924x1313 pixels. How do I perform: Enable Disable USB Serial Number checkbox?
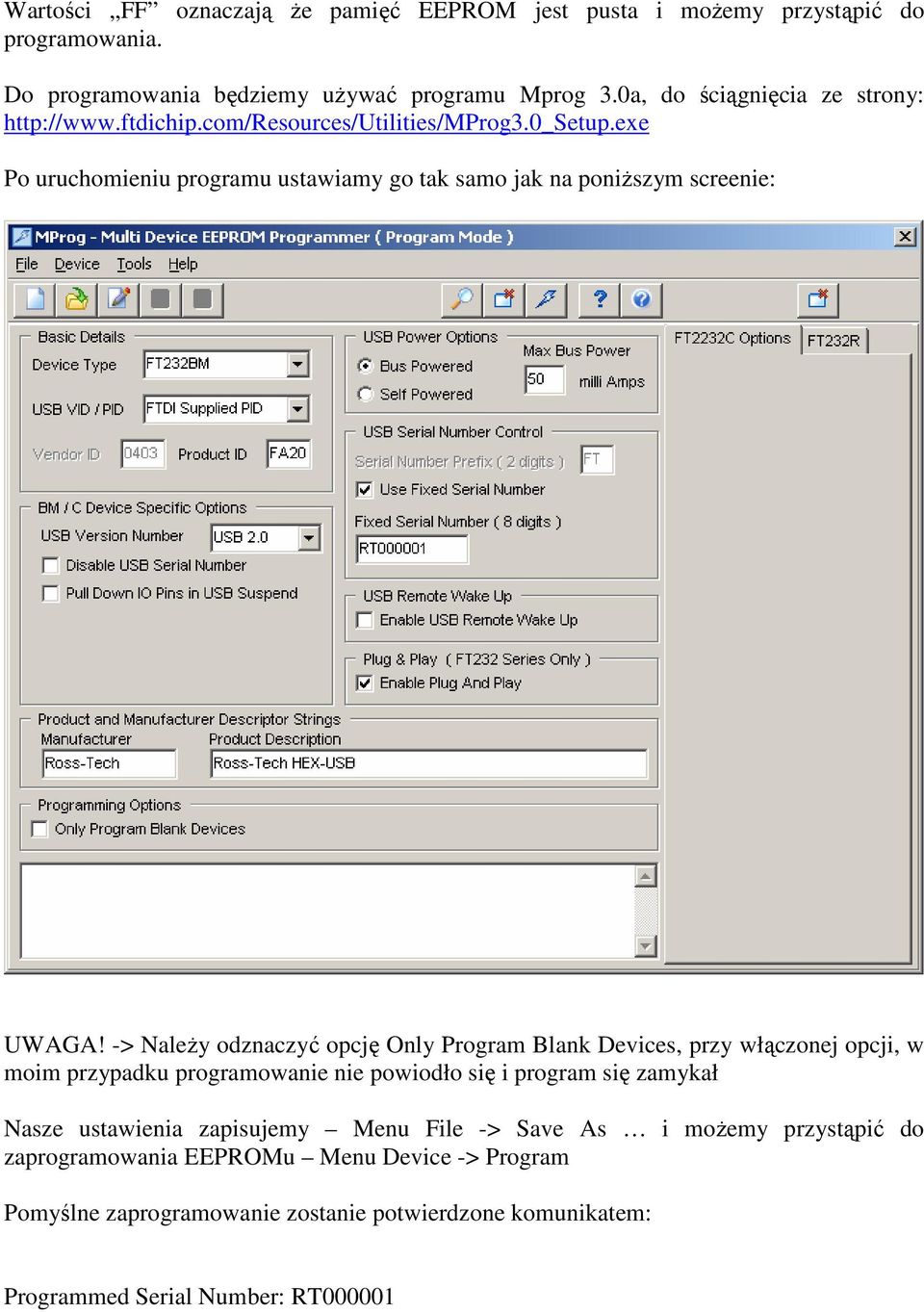(50, 565)
